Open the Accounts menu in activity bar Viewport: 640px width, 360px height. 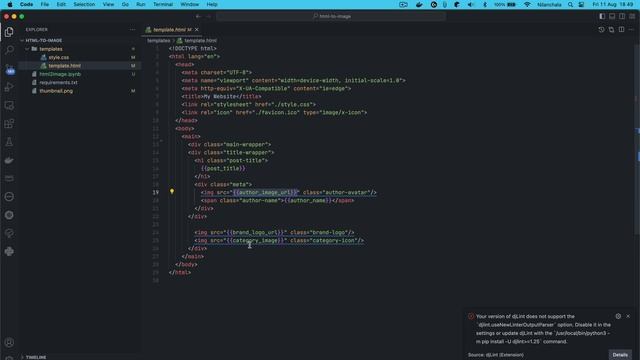point(9,342)
